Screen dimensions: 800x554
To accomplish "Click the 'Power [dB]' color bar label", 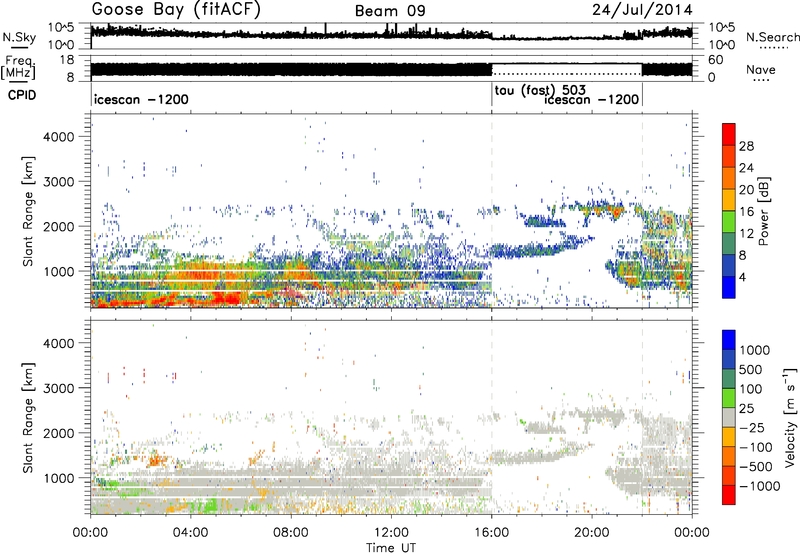I will (x=764, y=211).
